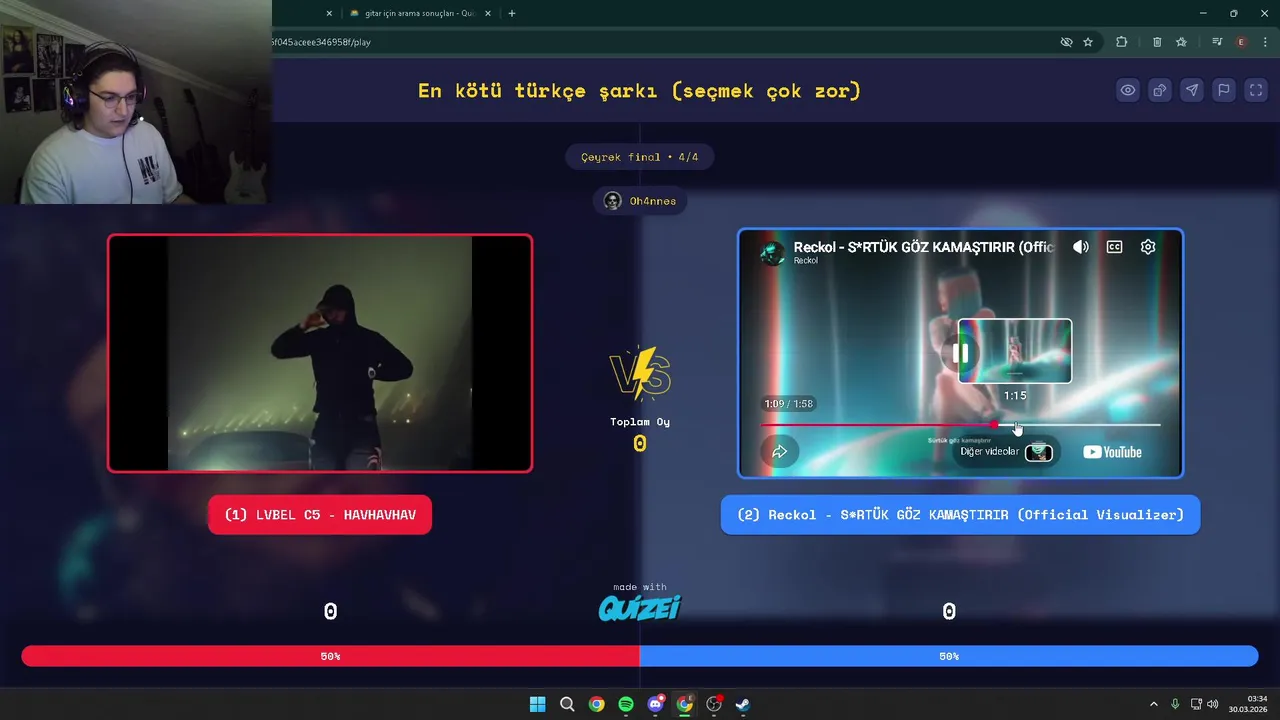The height and width of the screenshot is (720, 1280).
Task: Expand the system tray hidden icons chevron
Action: click(1153, 704)
